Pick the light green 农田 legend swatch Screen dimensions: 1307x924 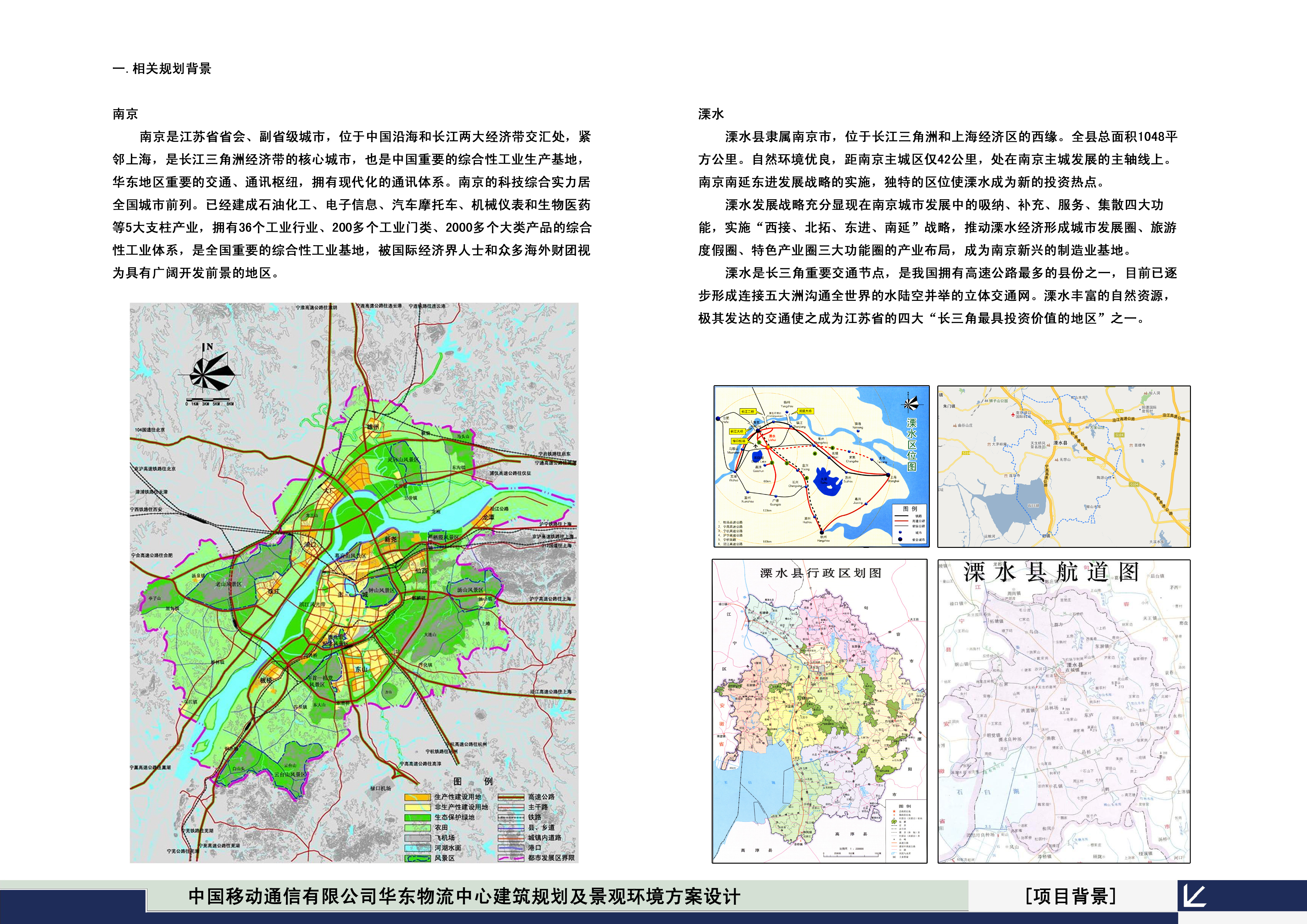[x=418, y=828]
